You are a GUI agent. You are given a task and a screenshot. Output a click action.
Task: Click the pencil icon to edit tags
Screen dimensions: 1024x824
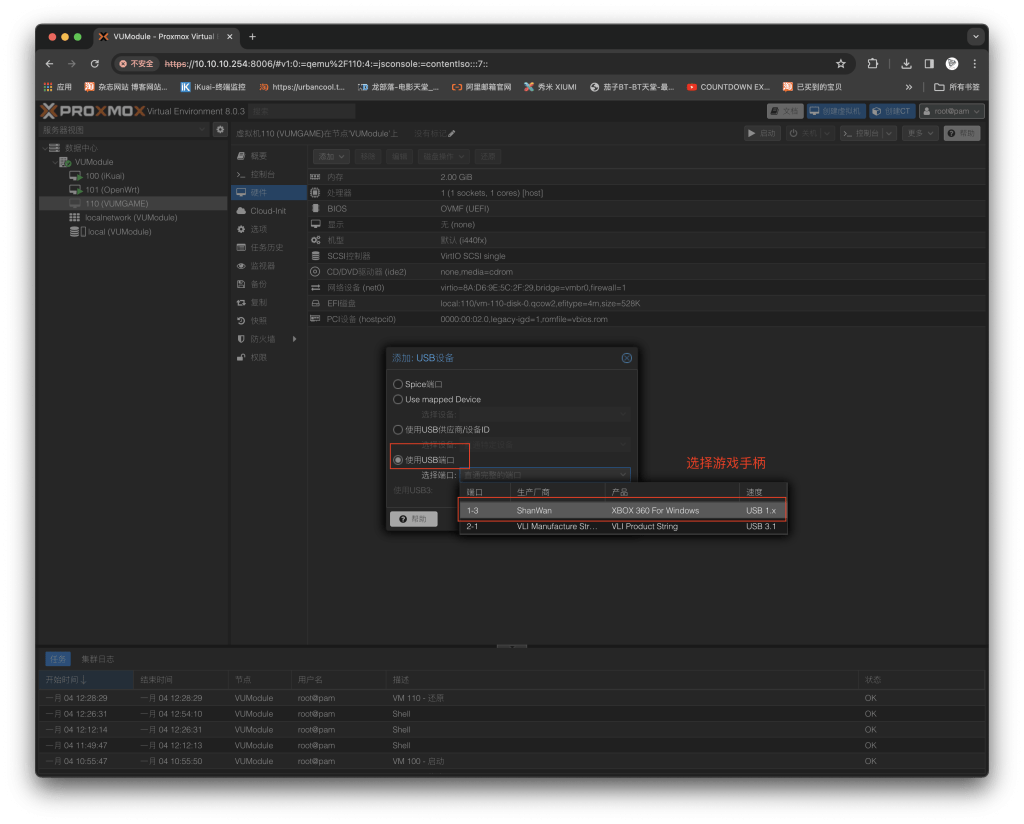click(452, 133)
